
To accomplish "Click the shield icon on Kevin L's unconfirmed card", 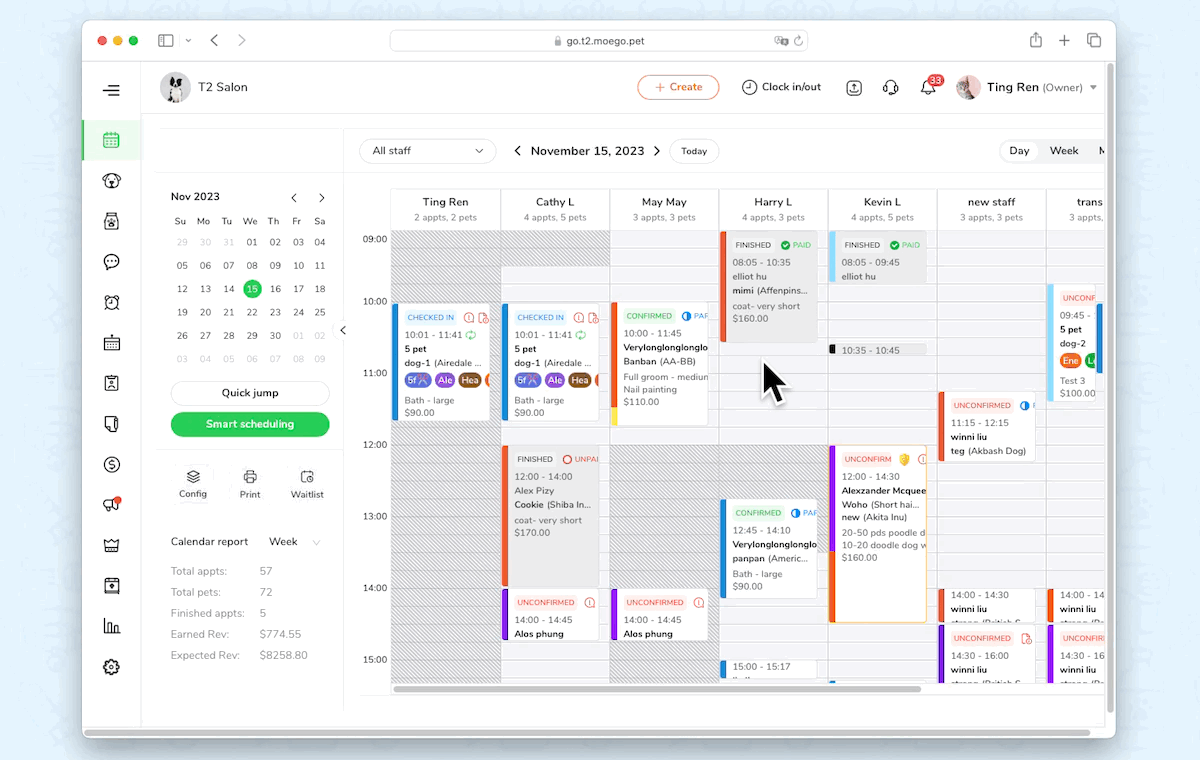I will point(904,459).
